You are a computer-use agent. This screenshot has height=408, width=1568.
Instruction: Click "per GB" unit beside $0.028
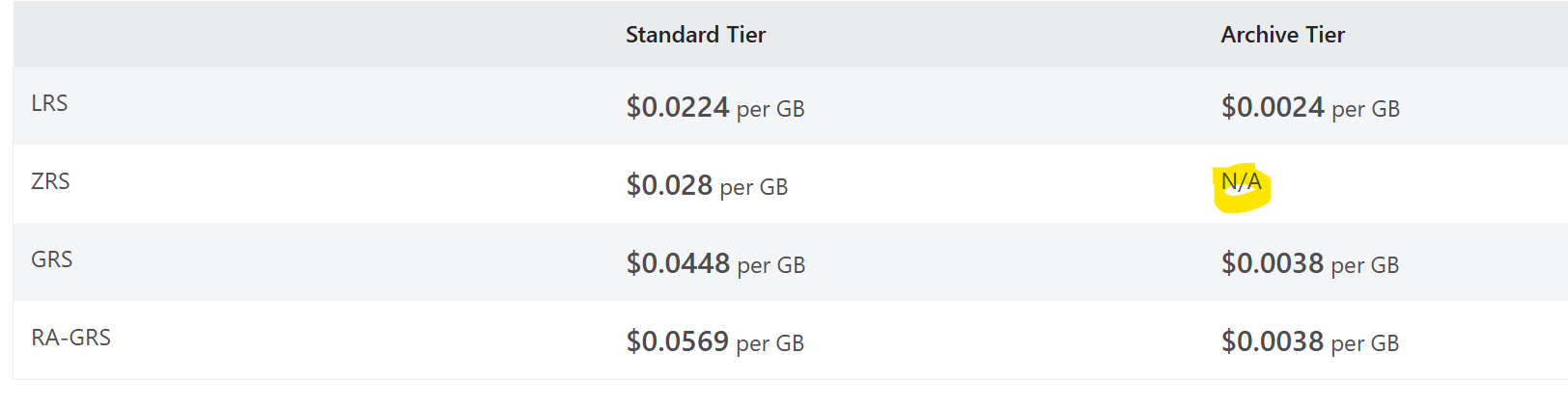754,187
